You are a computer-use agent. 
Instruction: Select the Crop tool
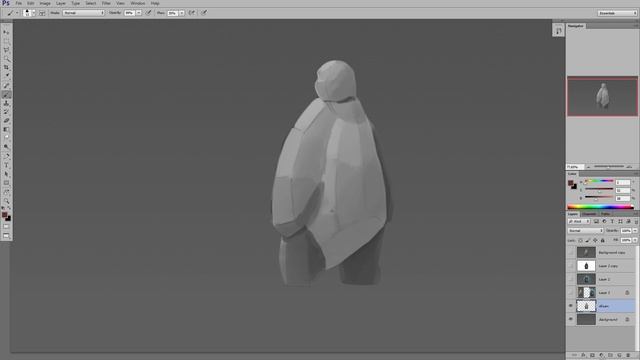(6, 67)
